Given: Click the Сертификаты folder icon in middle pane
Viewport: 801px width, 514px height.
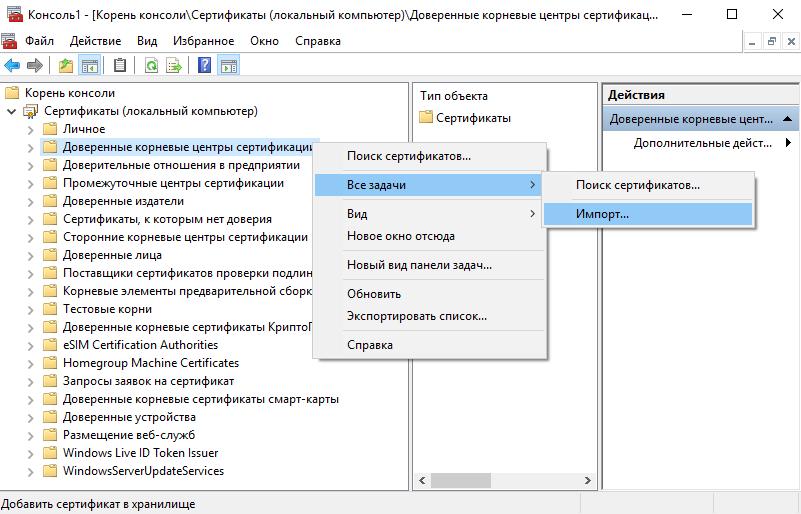Looking at the screenshot, I should [x=426, y=118].
